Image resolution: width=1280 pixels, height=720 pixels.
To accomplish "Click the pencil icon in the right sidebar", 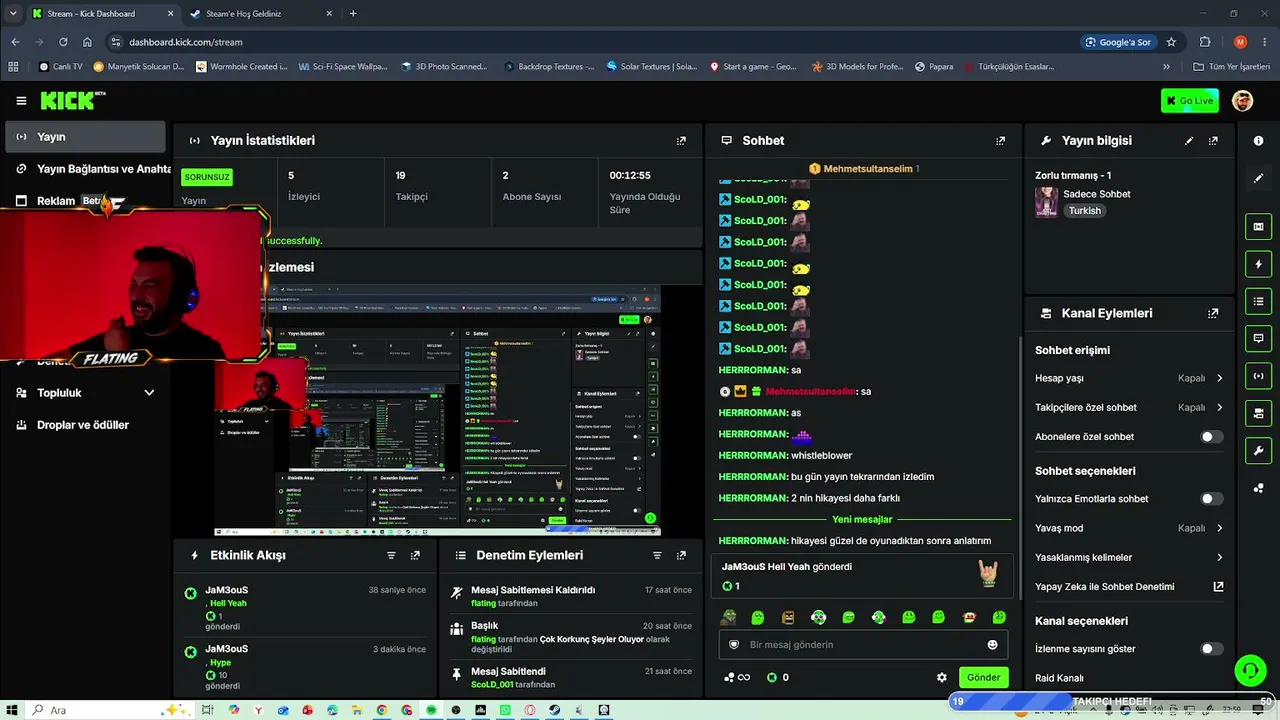I will coord(1258,178).
